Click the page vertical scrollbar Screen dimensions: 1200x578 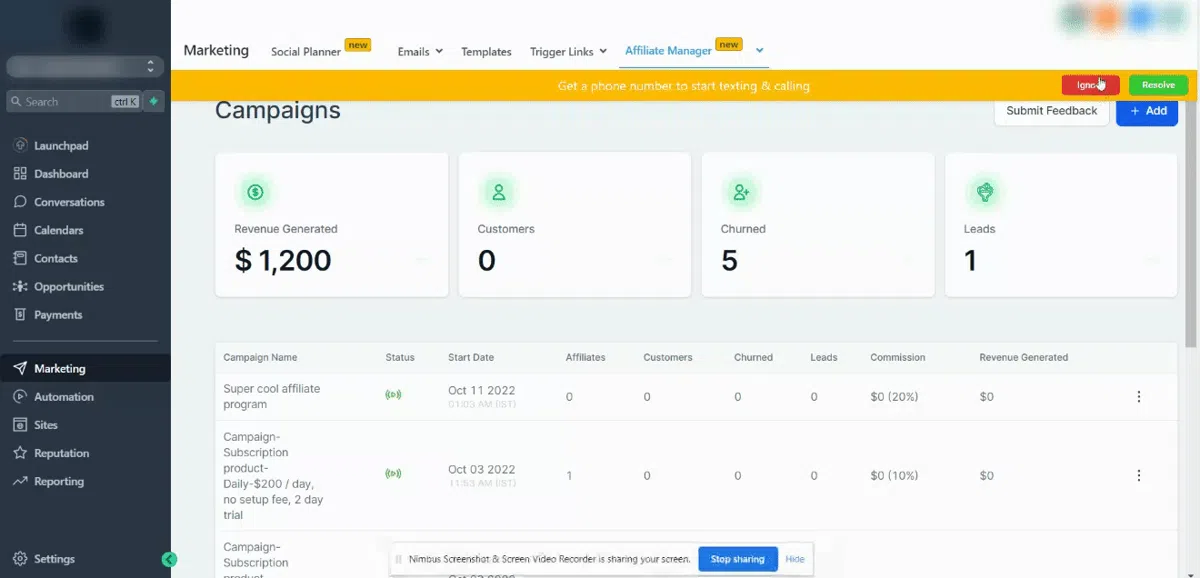1190,225
